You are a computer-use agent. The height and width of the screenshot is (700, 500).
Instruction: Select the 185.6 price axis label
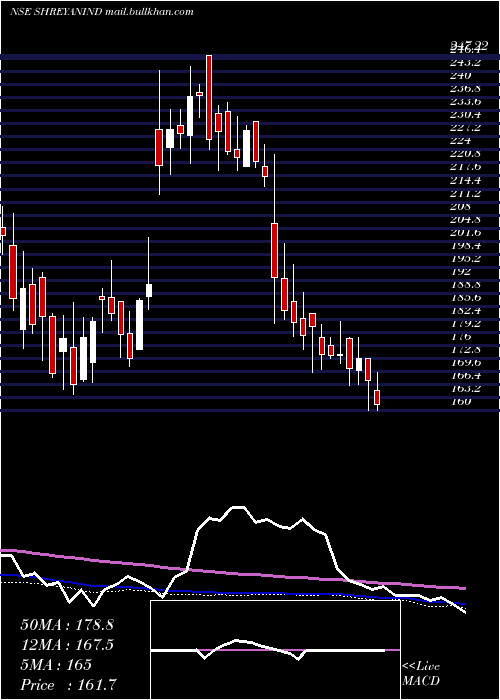click(465, 297)
